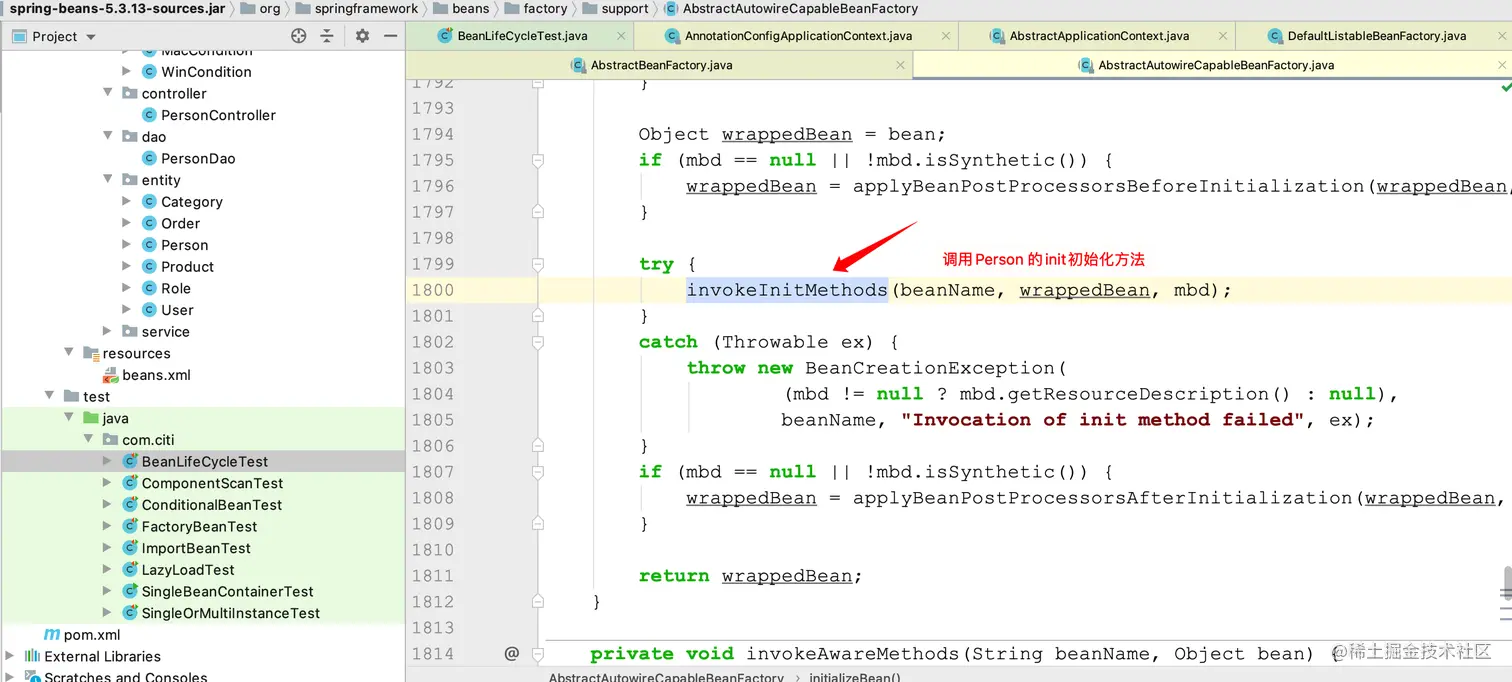This screenshot has height=682, width=1512.
Task: Collapse the entity package
Action: 108,180
